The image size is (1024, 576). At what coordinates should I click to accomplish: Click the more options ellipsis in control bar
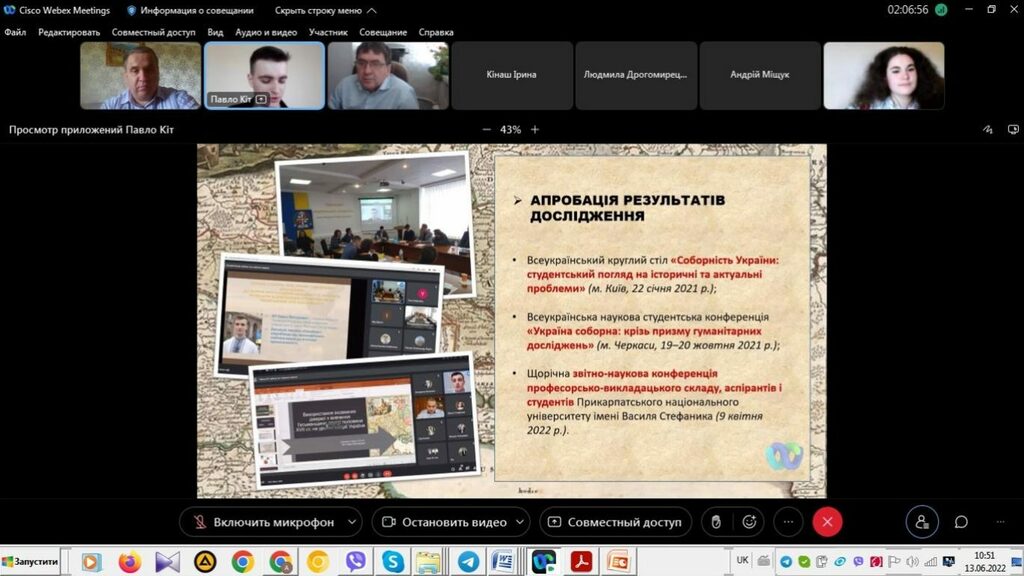tap(788, 522)
